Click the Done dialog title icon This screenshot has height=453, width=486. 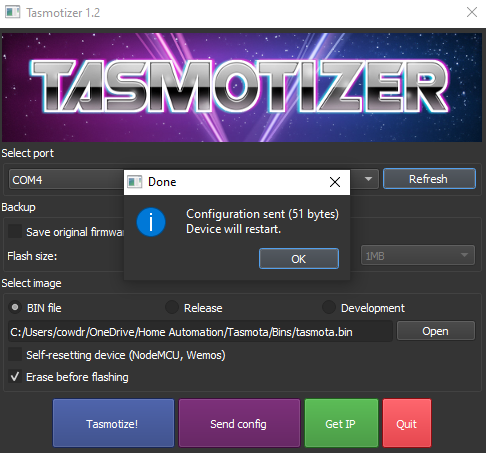(x=135, y=182)
